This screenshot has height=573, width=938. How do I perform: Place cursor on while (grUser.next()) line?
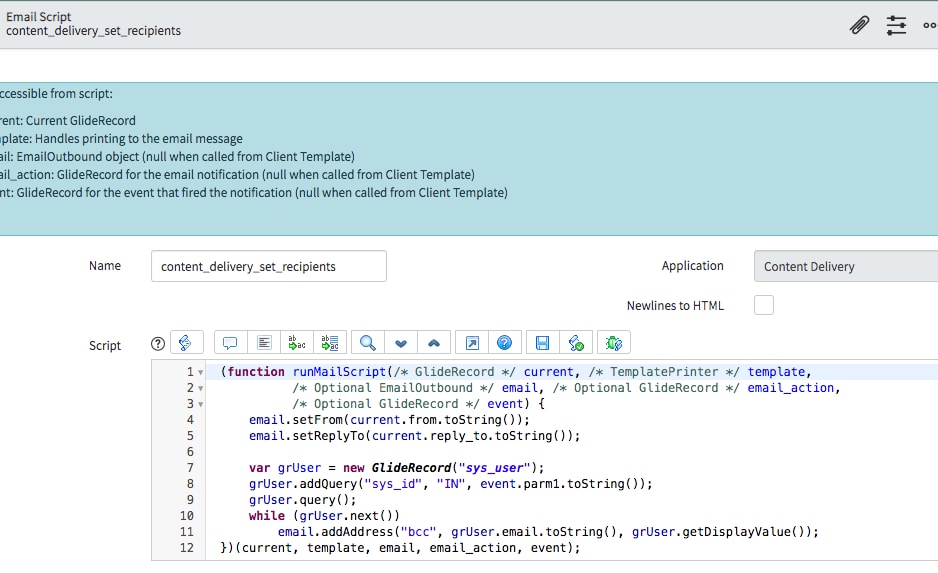[x=324, y=516]
